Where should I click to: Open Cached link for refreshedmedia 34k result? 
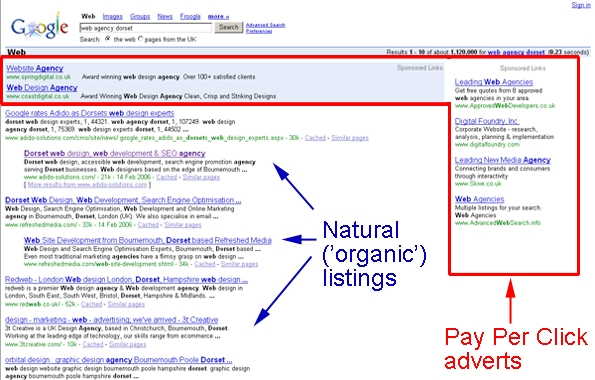pyautogui.click(x=205, y=264)
